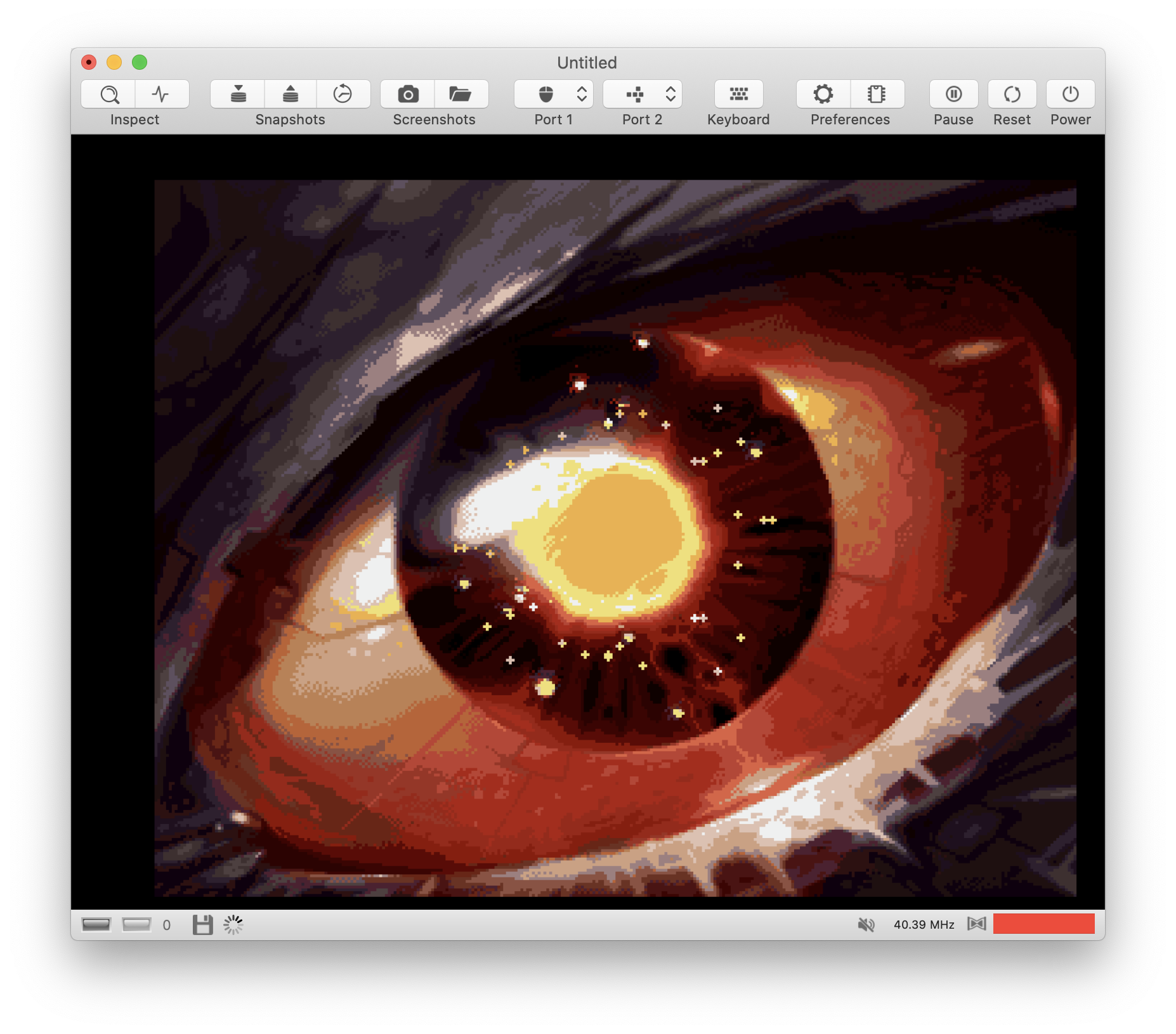Click the 40.39 MHz clock readout

point(924,924)
